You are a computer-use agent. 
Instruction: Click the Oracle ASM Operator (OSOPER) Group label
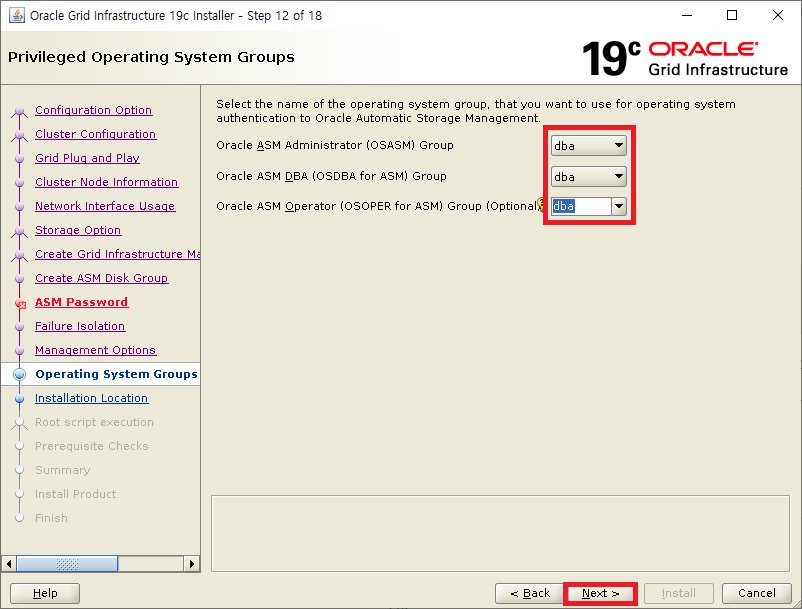click(x=376, y=206)
